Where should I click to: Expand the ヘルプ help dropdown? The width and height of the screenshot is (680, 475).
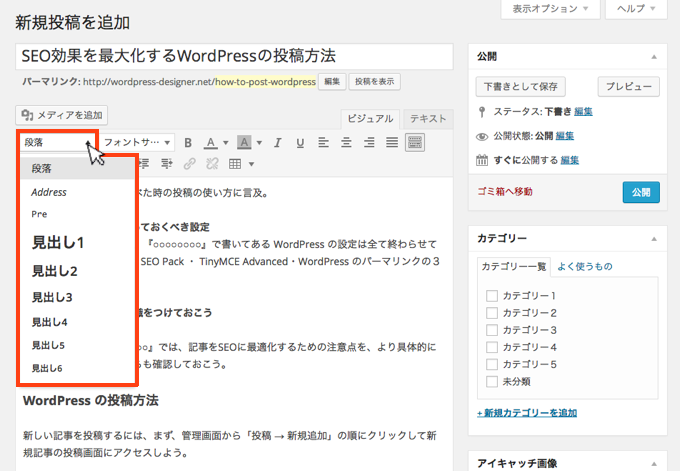(636, 9)
